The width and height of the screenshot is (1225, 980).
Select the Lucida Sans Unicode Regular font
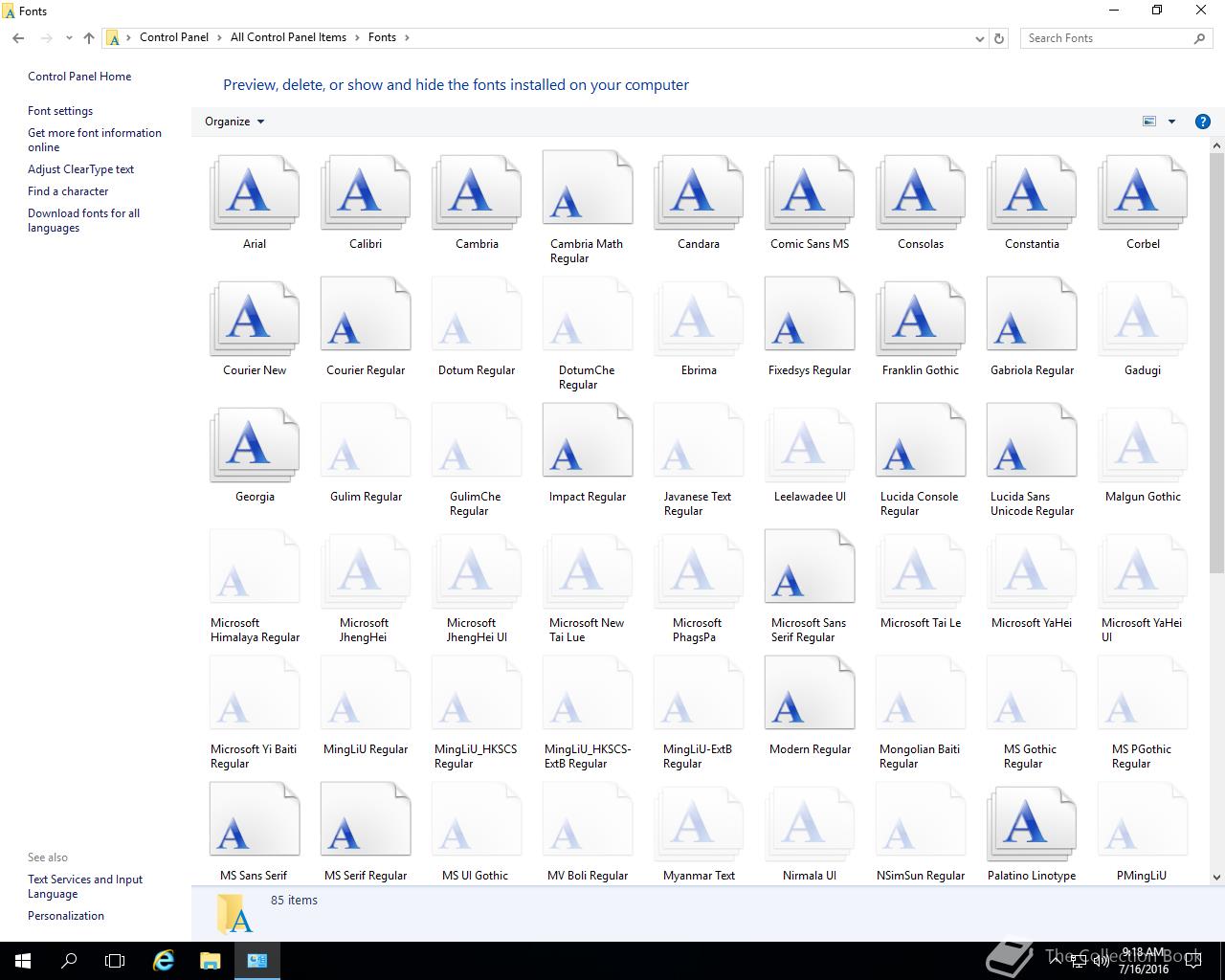tap(1032, 440)
